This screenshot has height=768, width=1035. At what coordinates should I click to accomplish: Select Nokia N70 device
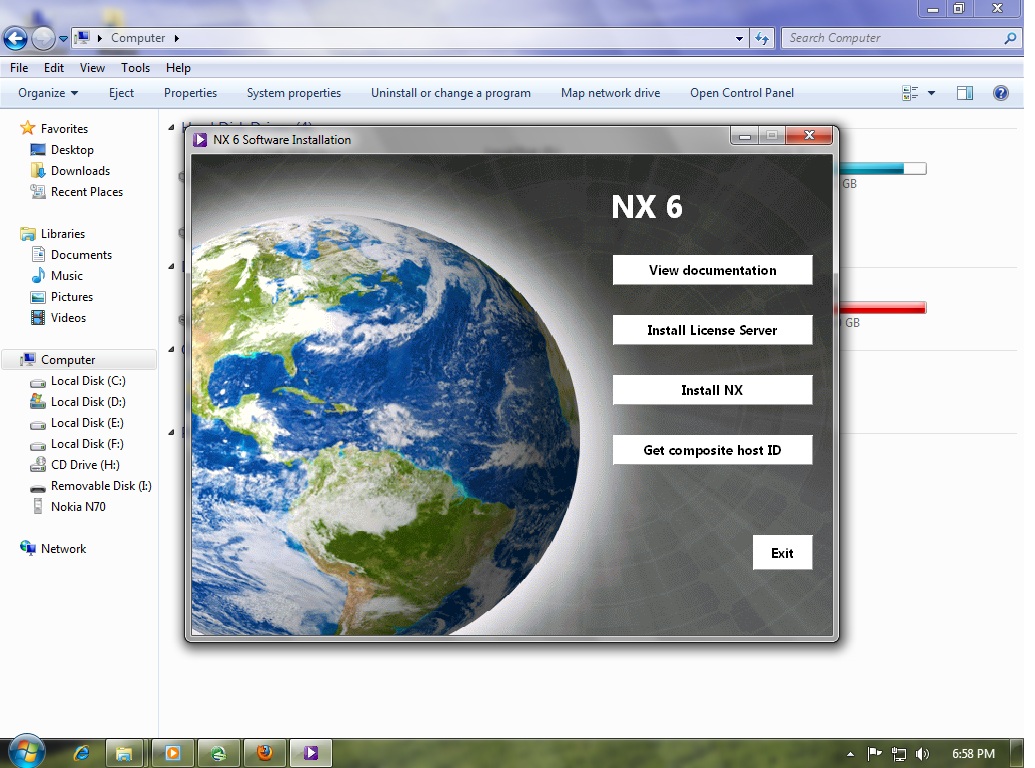pos(78,507)
